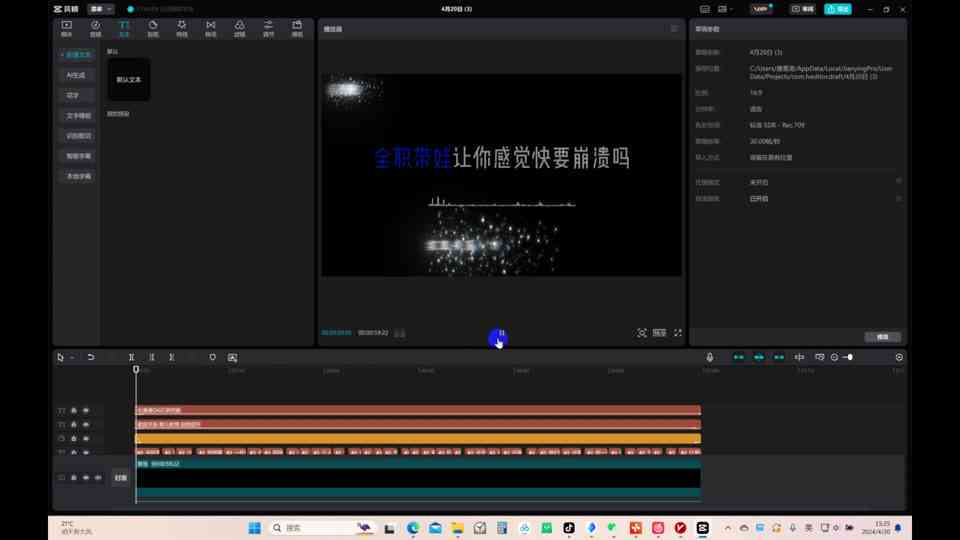
Task: Start voiceover recording with microphone icon
Action: pyautogui.click(x=710, y=357)
